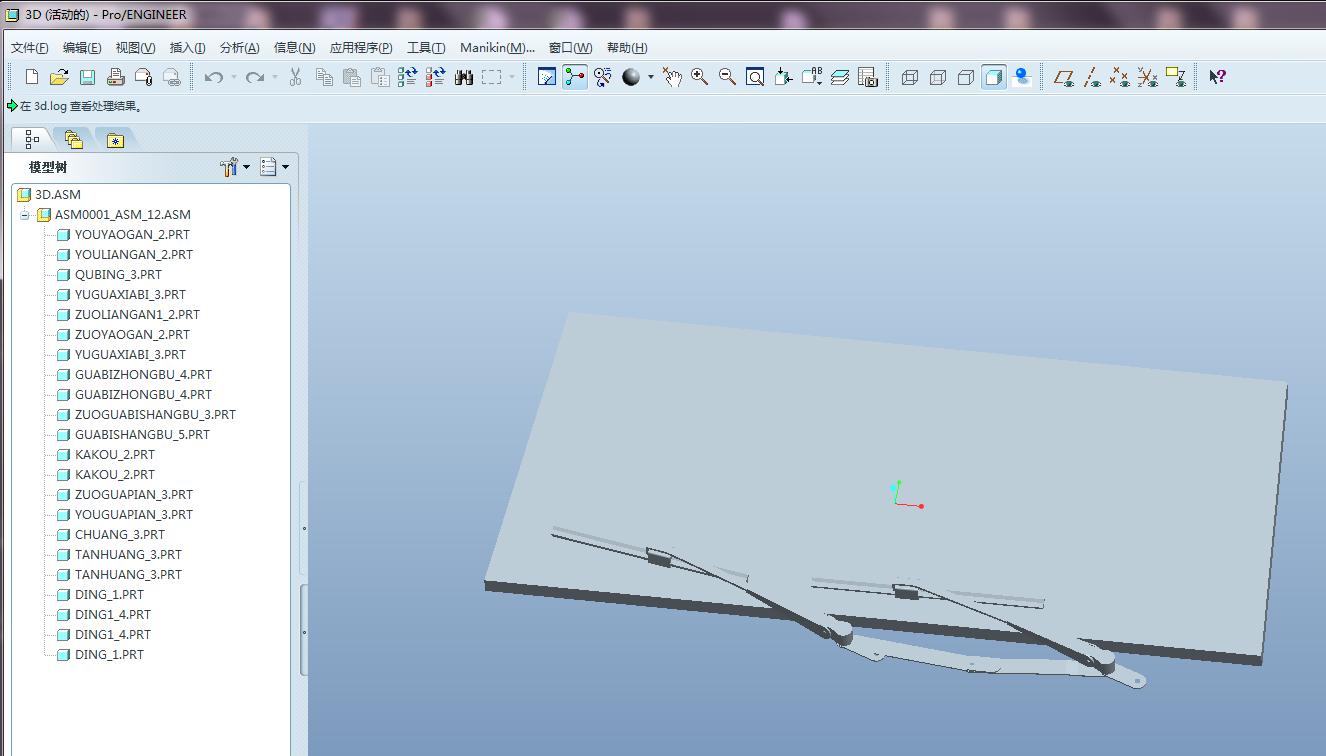Switch to No Hidden display

tap(966, 77)
